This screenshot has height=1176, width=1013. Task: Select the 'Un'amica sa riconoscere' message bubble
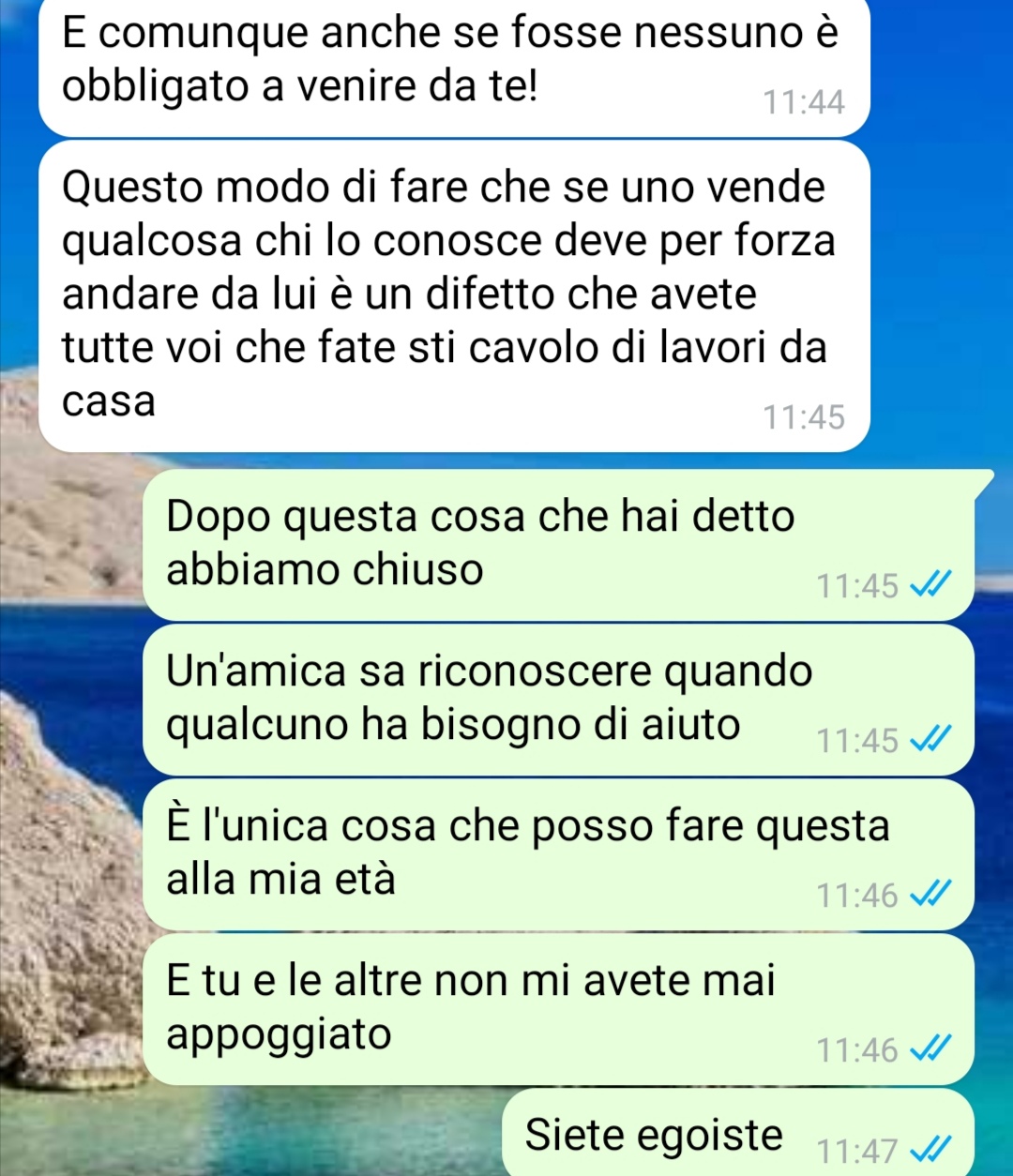click(x=558, y=700)
